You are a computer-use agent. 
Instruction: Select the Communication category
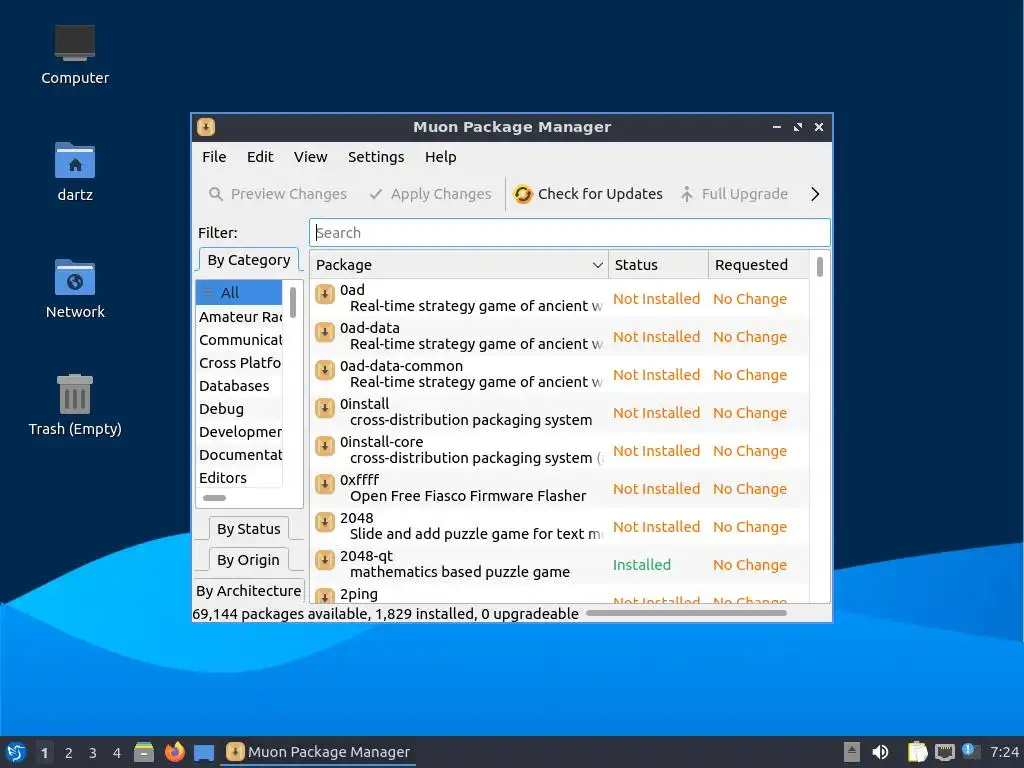[x=239, y=340]
